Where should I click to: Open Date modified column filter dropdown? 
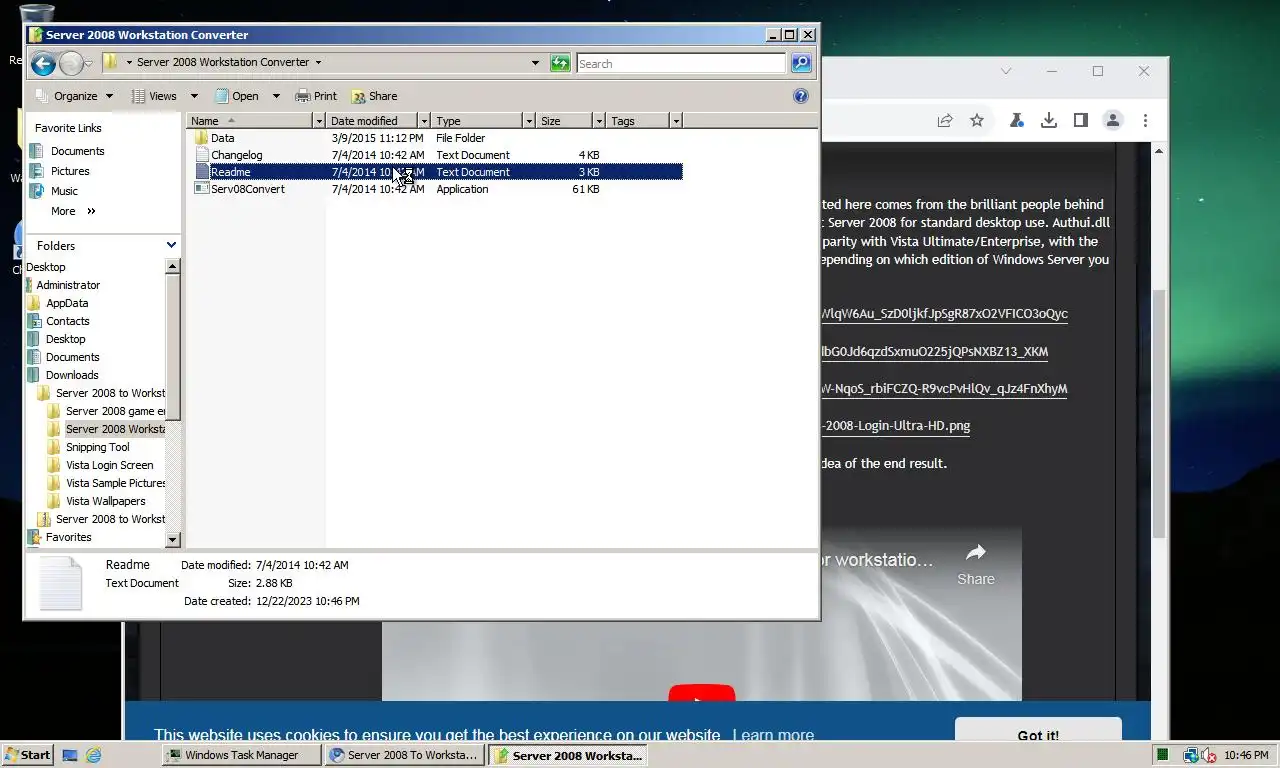click(x=424, y=121)
